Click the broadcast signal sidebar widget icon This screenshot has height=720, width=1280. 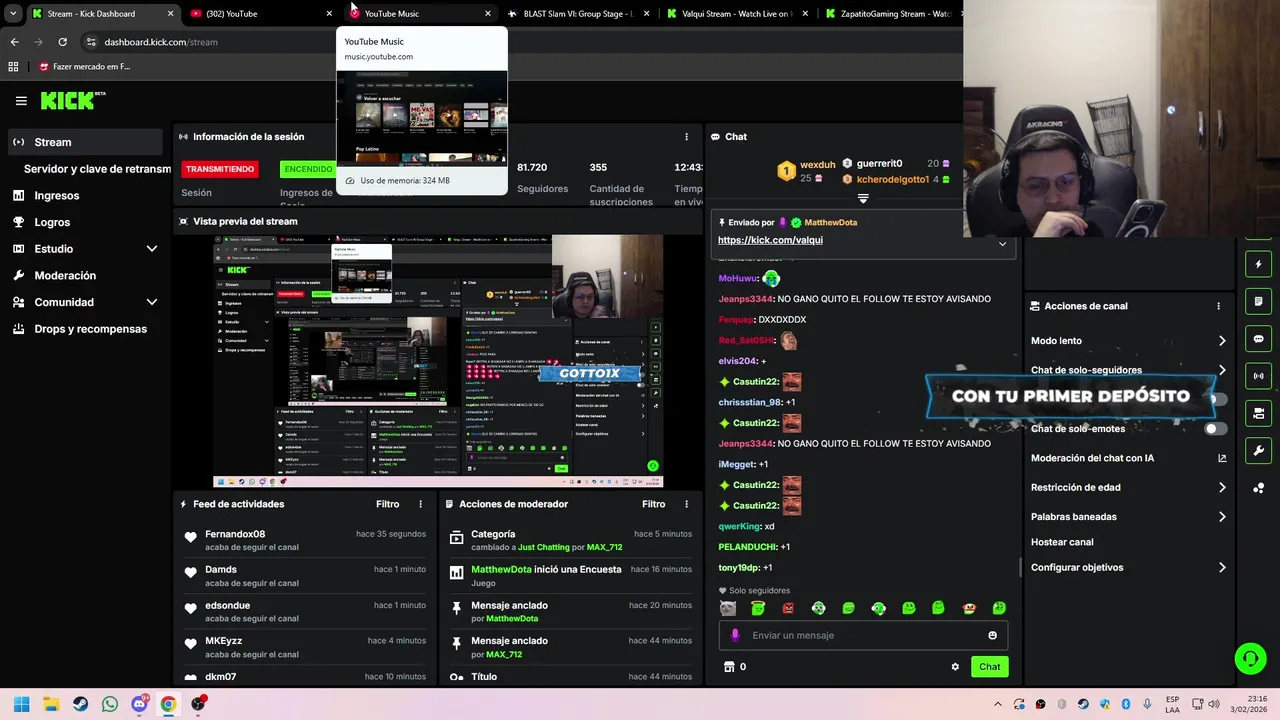point(1258,376)
